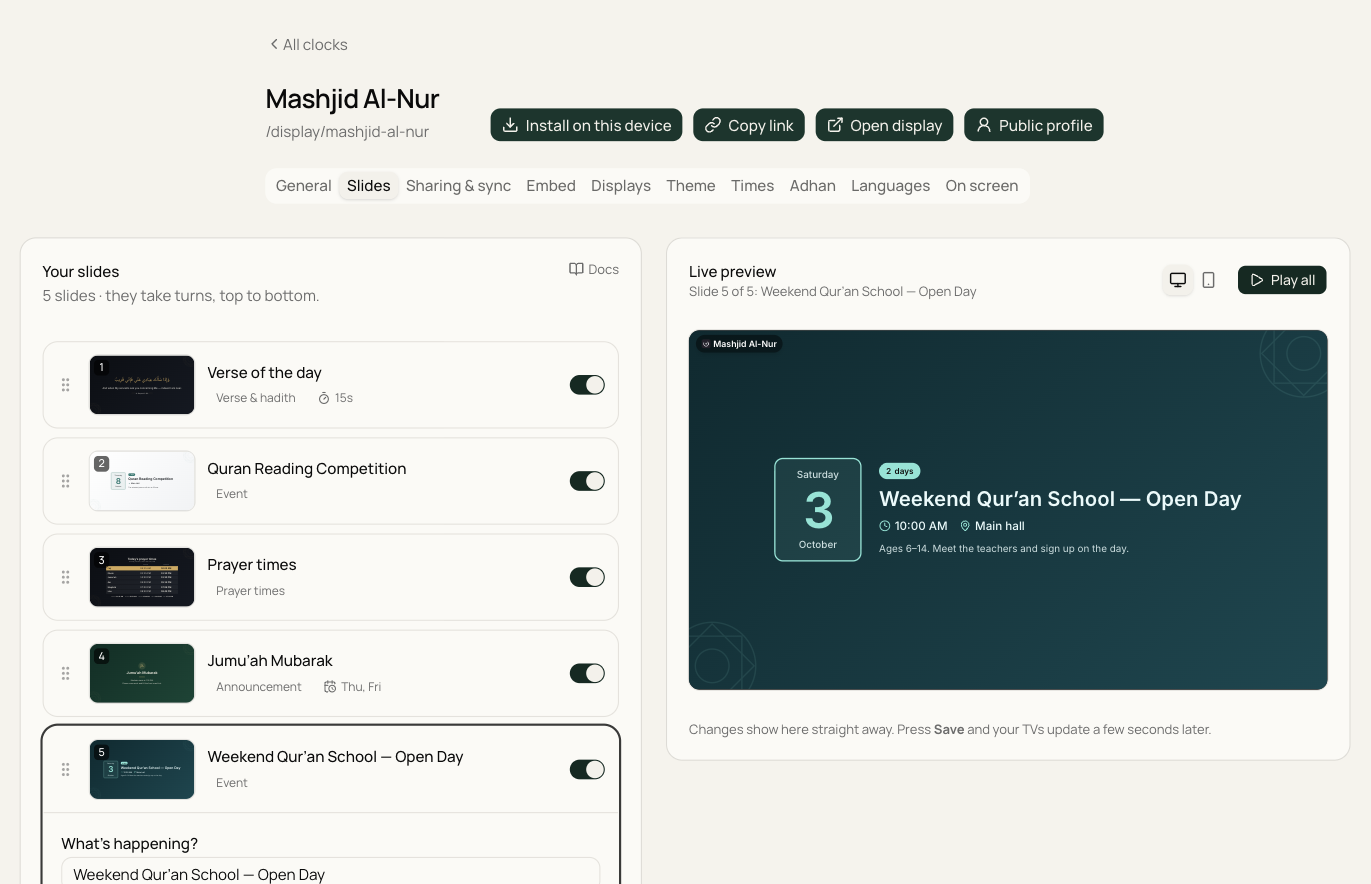Switch to the Displays tab

(621, 185)
